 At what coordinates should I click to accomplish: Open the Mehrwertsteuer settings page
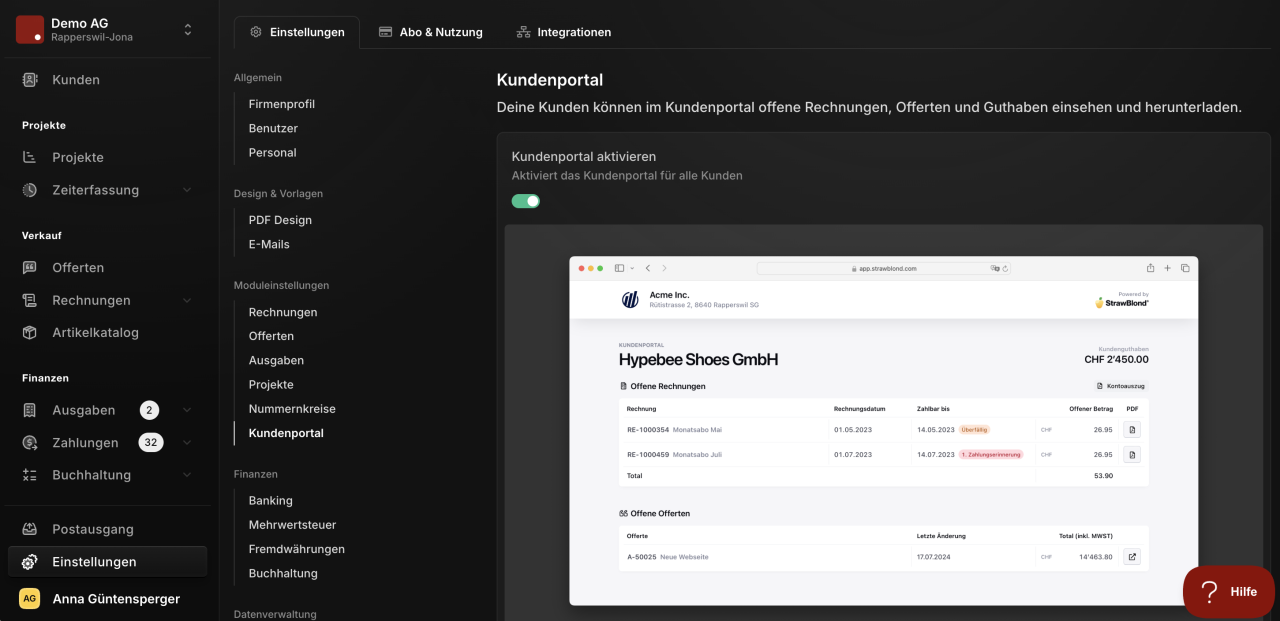tap(293, 525)
